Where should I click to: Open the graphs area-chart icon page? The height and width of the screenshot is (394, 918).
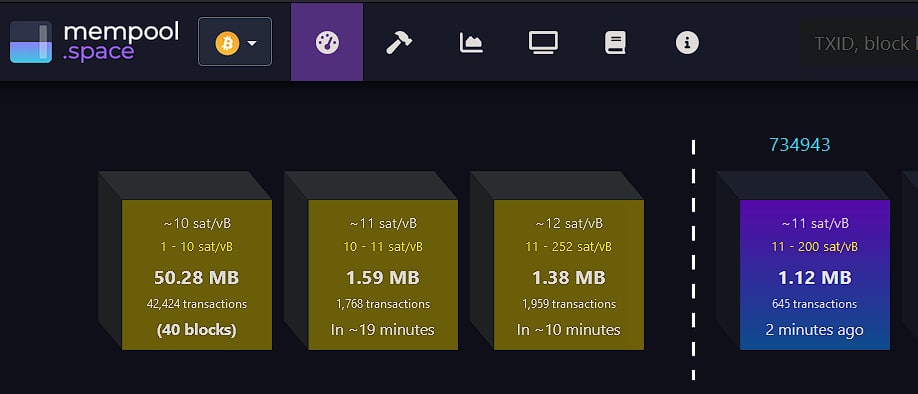(x=471, y=43)
